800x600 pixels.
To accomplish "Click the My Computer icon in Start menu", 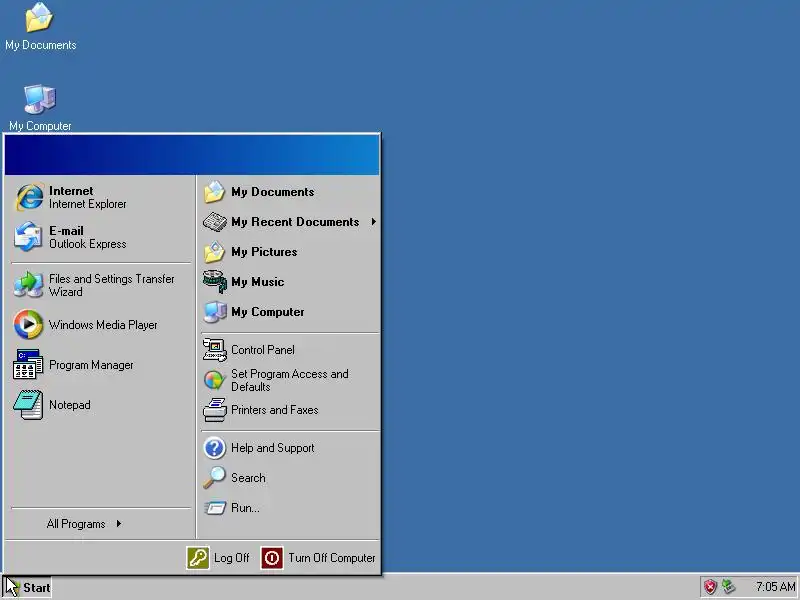I will point(215,312).
